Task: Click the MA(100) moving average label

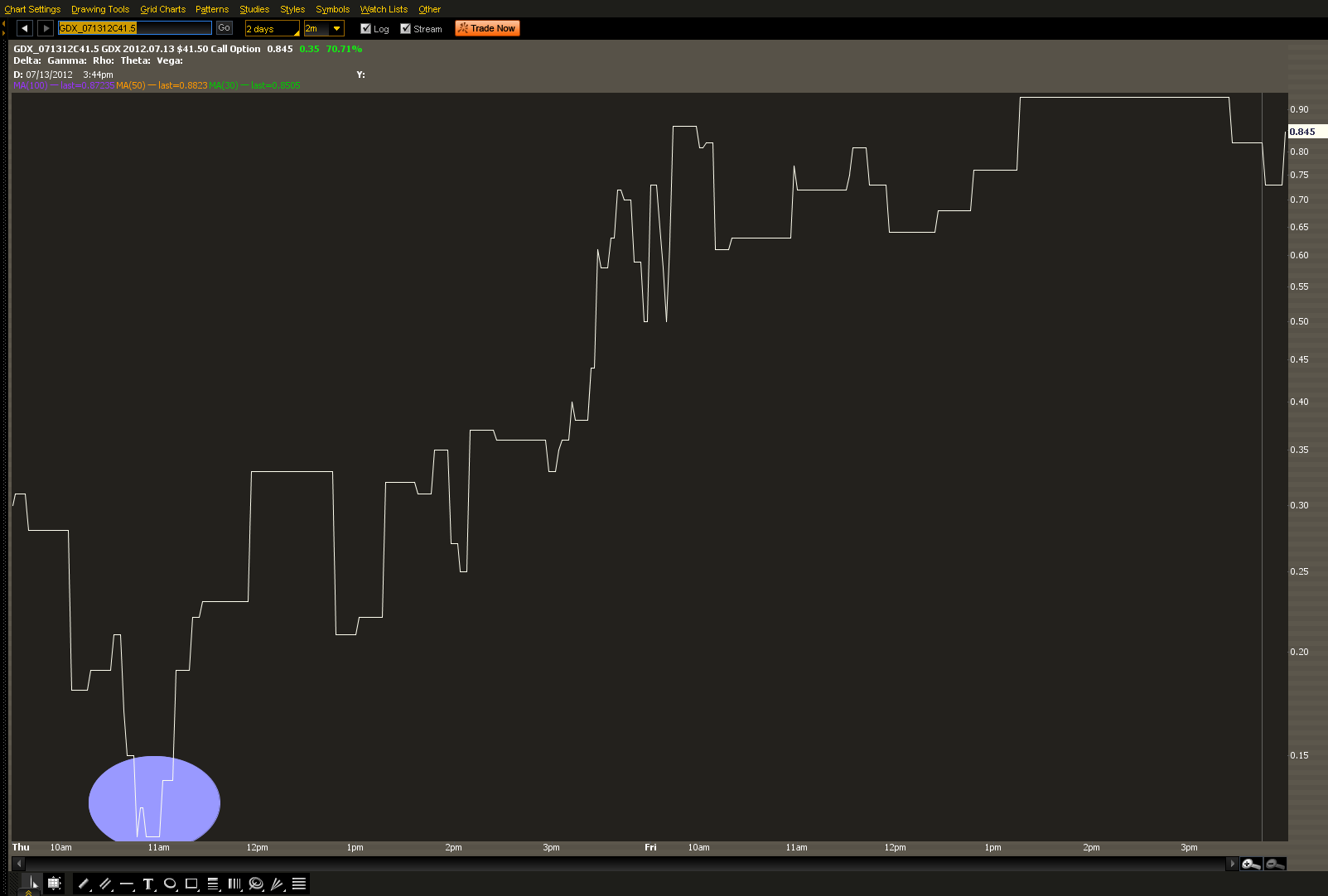Action: (64, 85)
